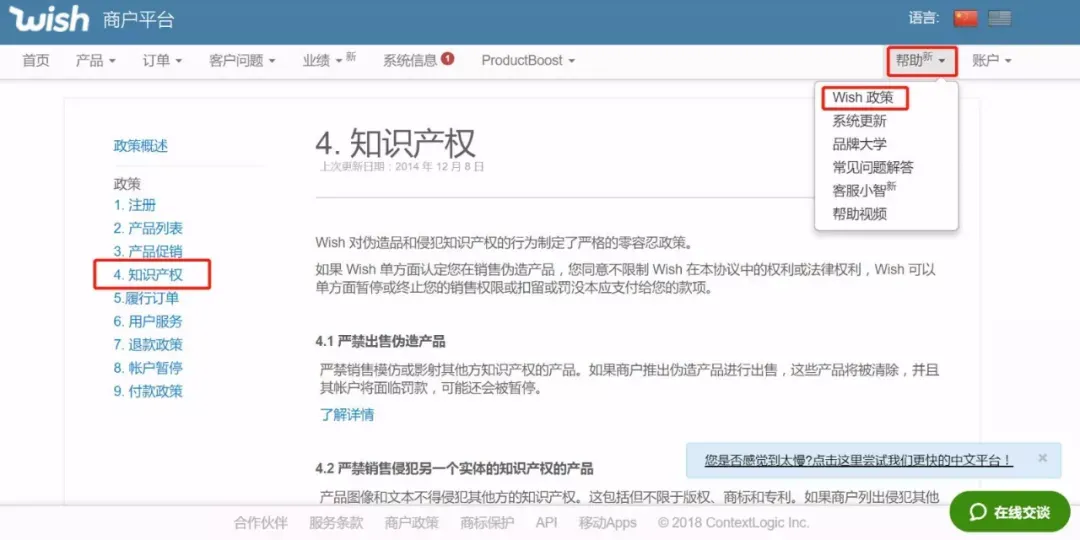Open 服务条款 footer link
The height and width of the screenshot is (540, 1080).
point(336,523)
